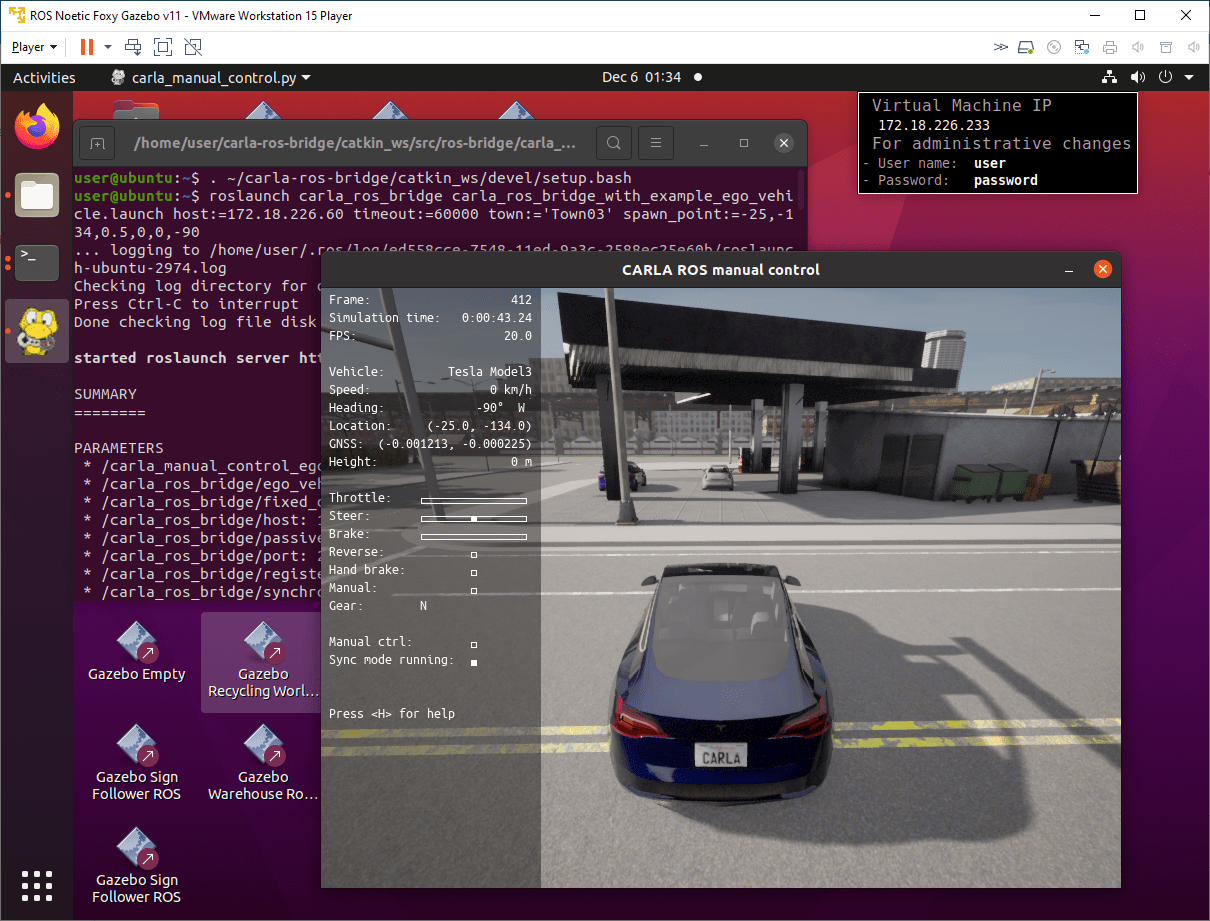The width and height of the screenshot is (1210, 921).
Task: Open new terminal tab with plus icon
Action: pos(97,144)
